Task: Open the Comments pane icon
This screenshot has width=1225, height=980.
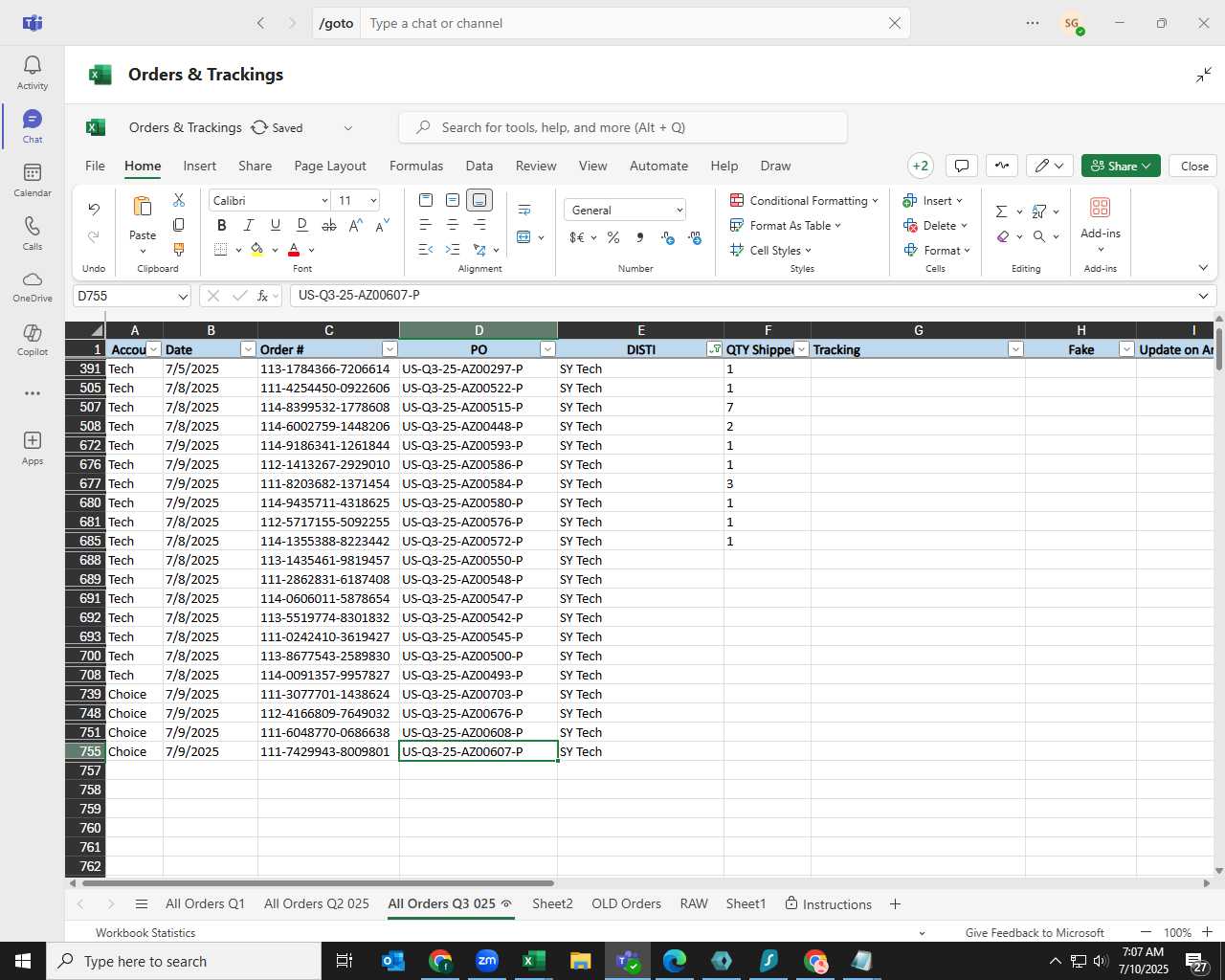Action: pyautogui.click(x=962, y=166)
